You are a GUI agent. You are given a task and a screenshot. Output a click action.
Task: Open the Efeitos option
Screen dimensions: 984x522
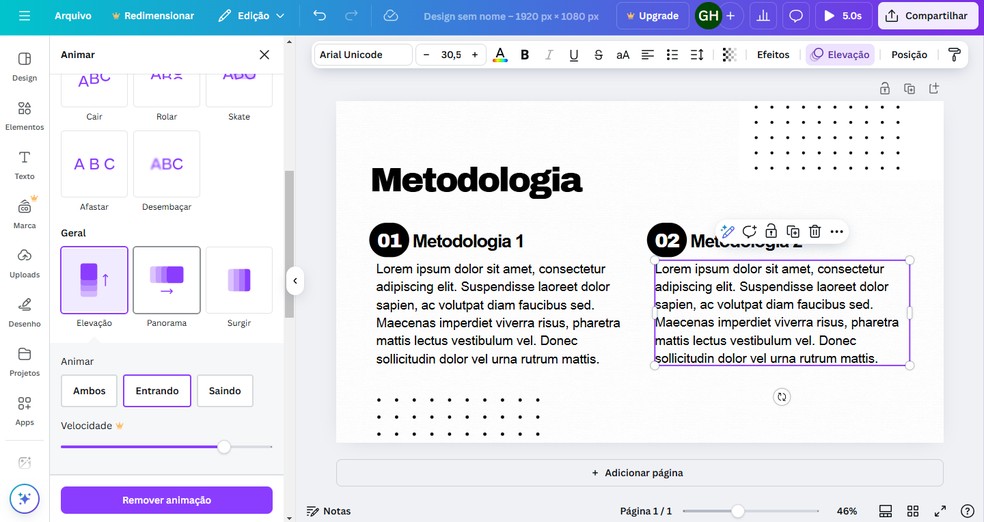click(x=773, y=55)
